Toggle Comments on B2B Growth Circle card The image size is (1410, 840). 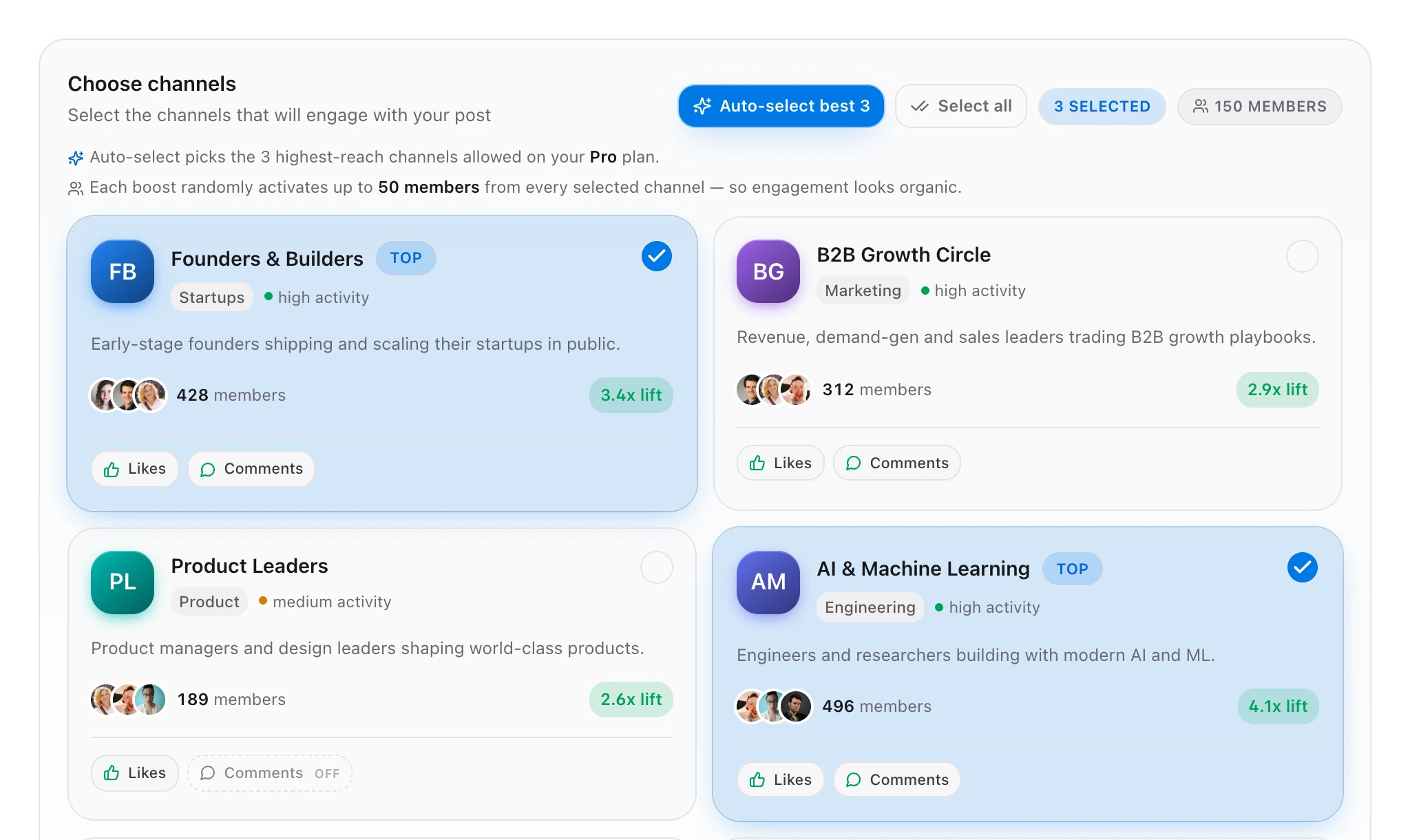[897, 463]
